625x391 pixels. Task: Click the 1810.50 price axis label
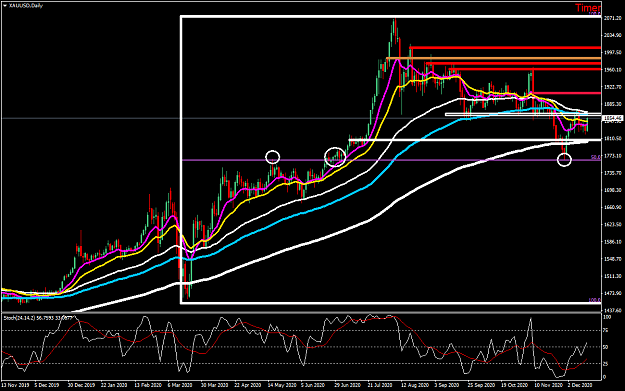coord(613,139)
